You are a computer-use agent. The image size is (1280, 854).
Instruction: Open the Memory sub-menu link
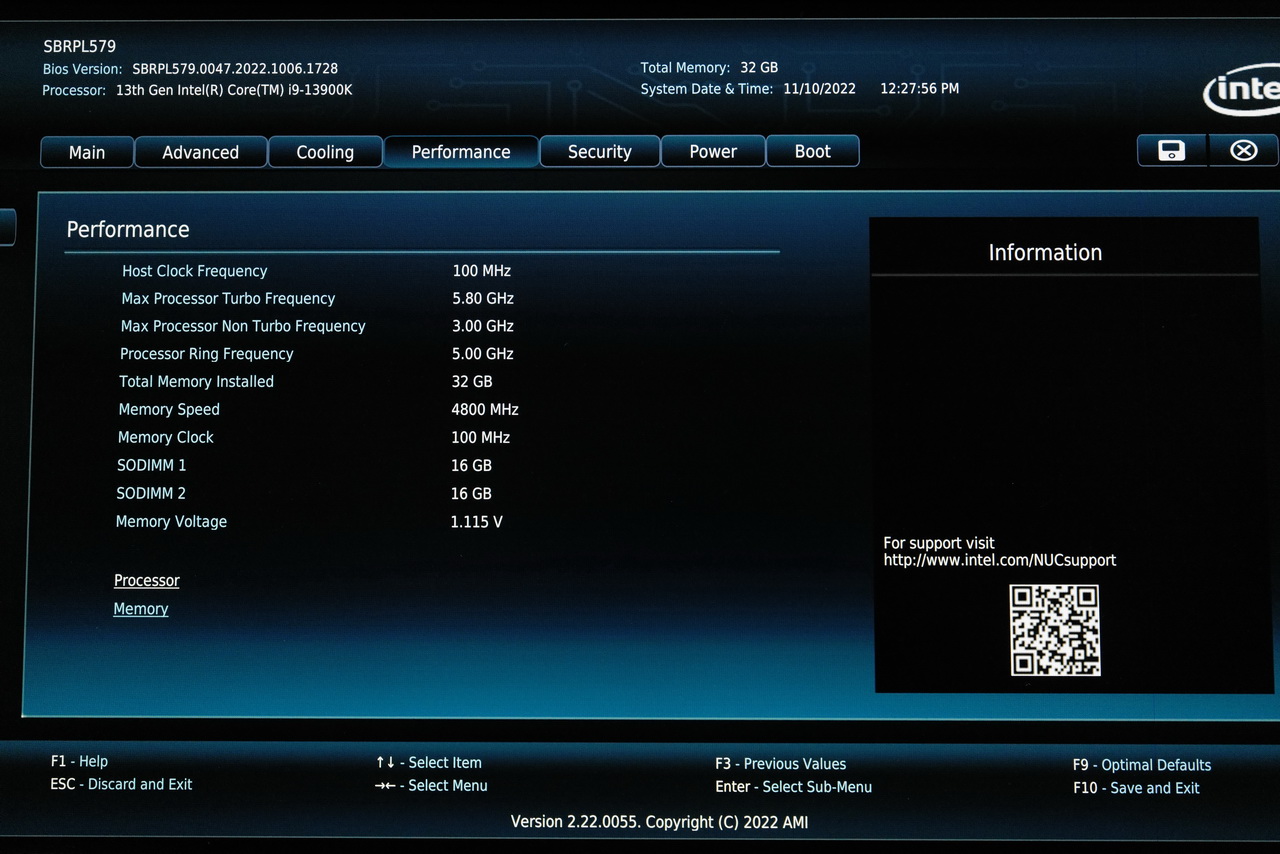141,609
